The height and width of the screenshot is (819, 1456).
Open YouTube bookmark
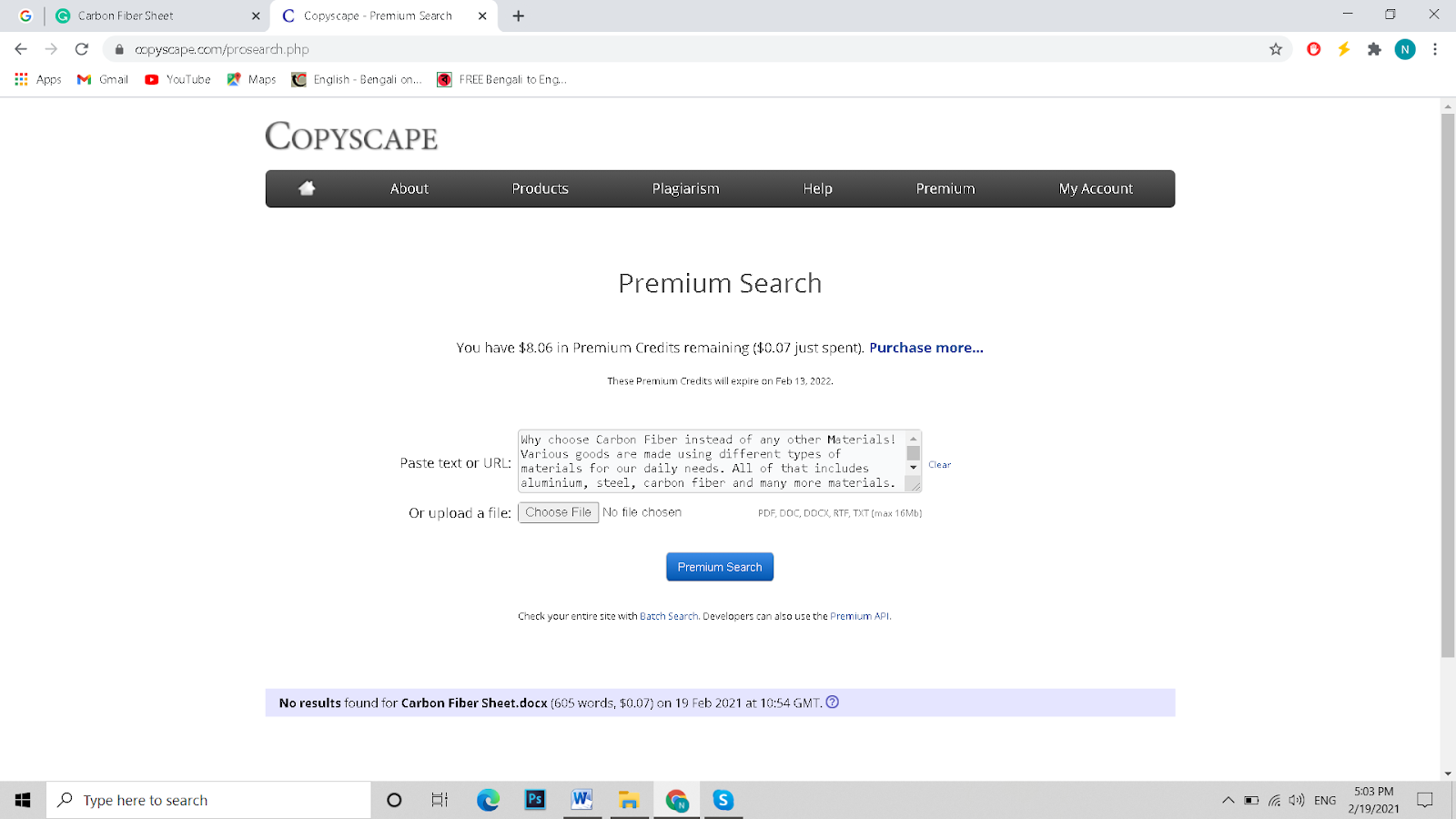tap(177, 79)
